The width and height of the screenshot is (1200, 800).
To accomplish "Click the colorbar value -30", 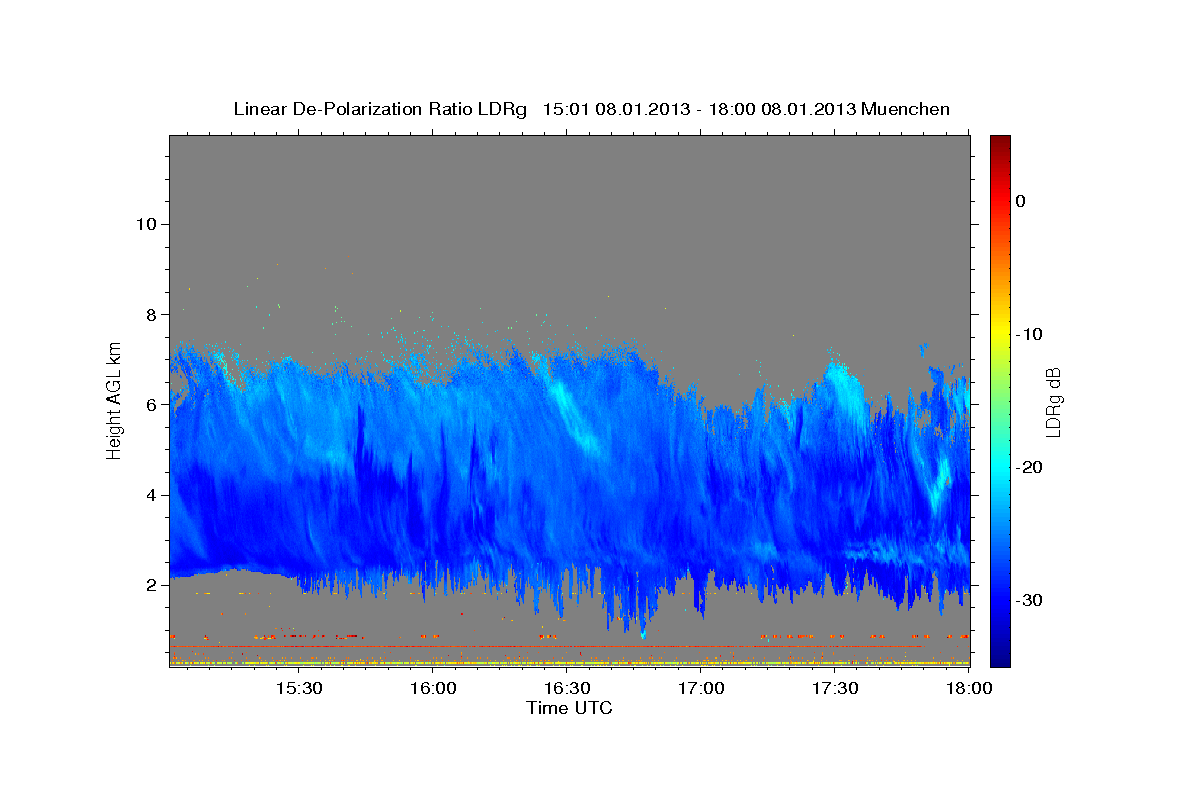I will pos(1030,600).
